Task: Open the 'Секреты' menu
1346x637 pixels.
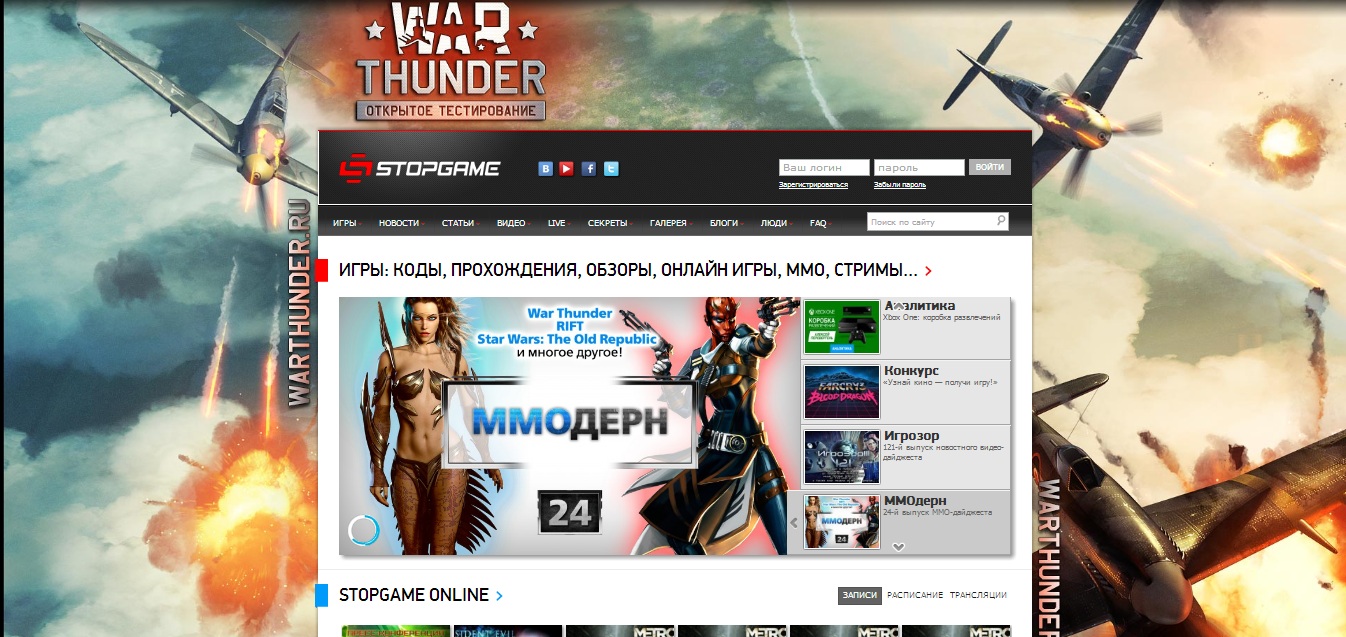Action: pyautogui.click(x=608, y=223)
